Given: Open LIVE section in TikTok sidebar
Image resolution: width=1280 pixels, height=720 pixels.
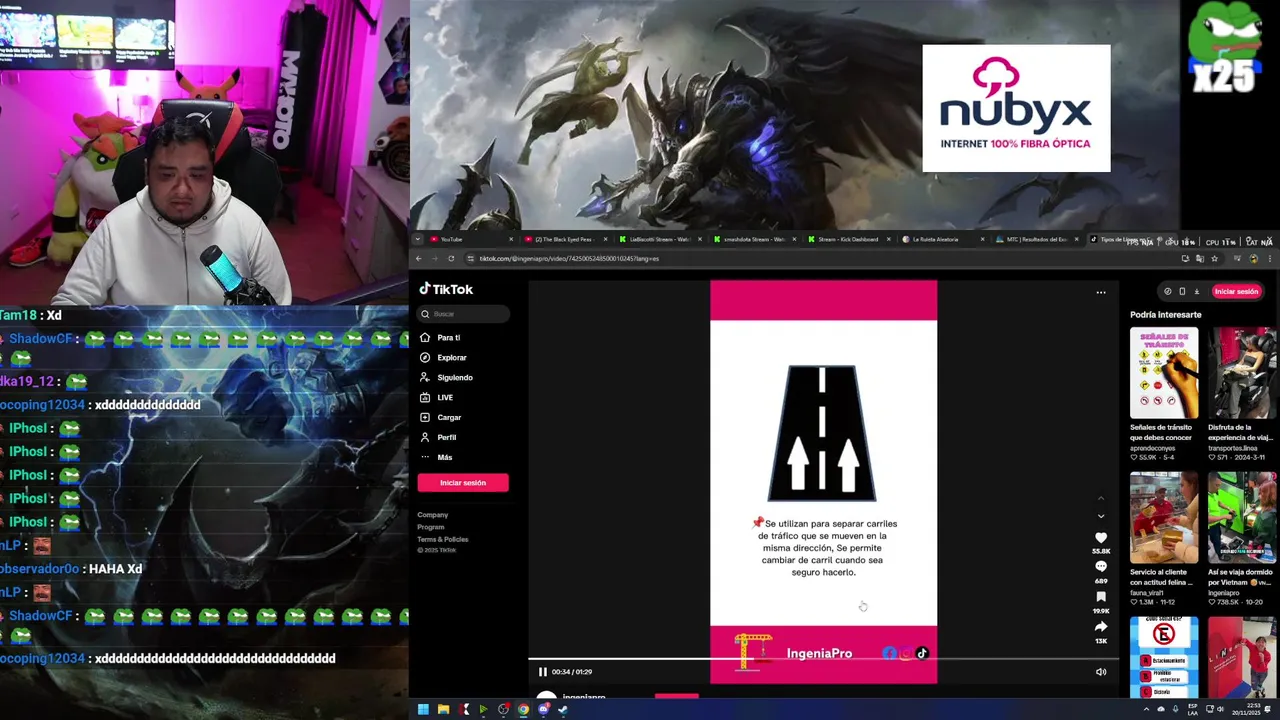Looking at the screenshot, I should 437,398.
